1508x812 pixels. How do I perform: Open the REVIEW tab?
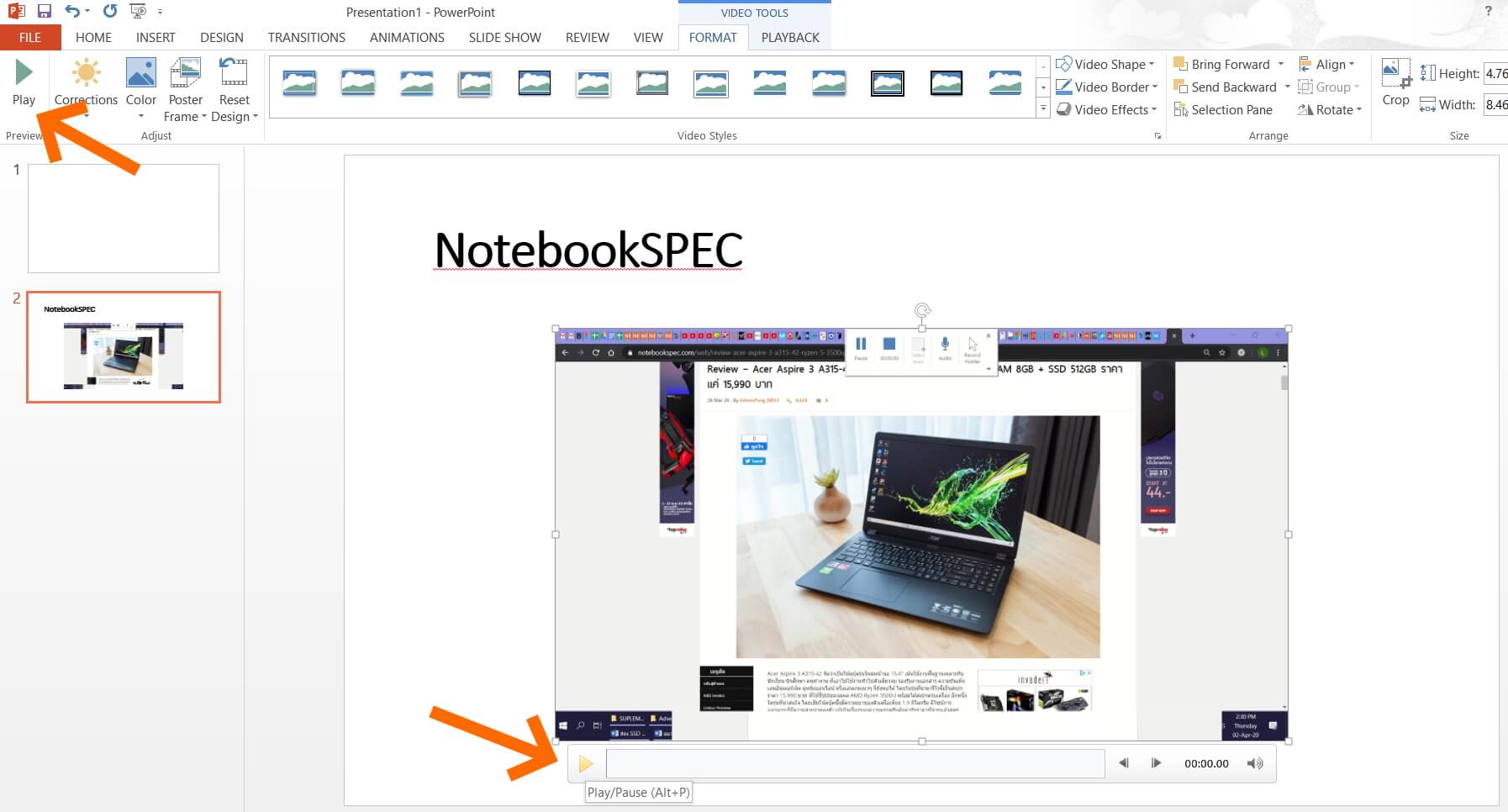click(588, 37)
